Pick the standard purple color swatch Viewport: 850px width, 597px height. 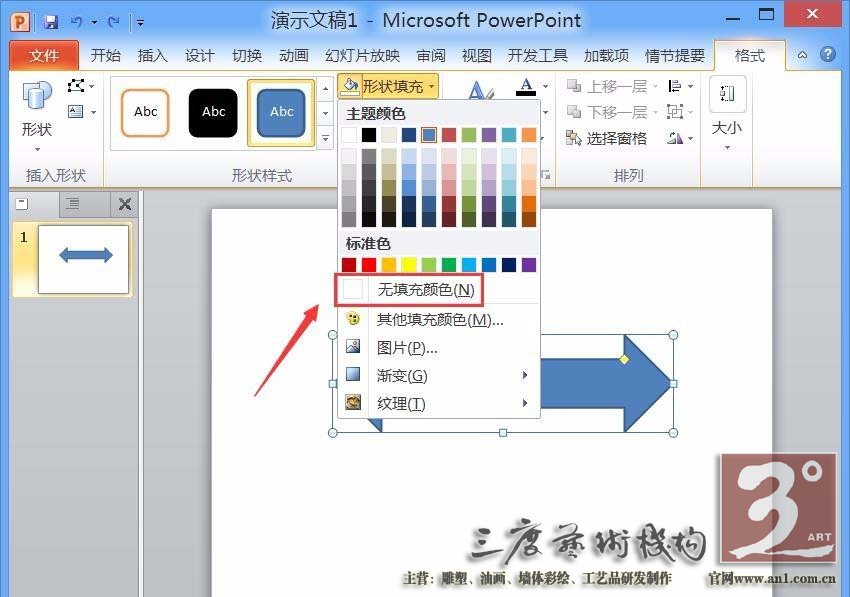[x=529, y=265]
